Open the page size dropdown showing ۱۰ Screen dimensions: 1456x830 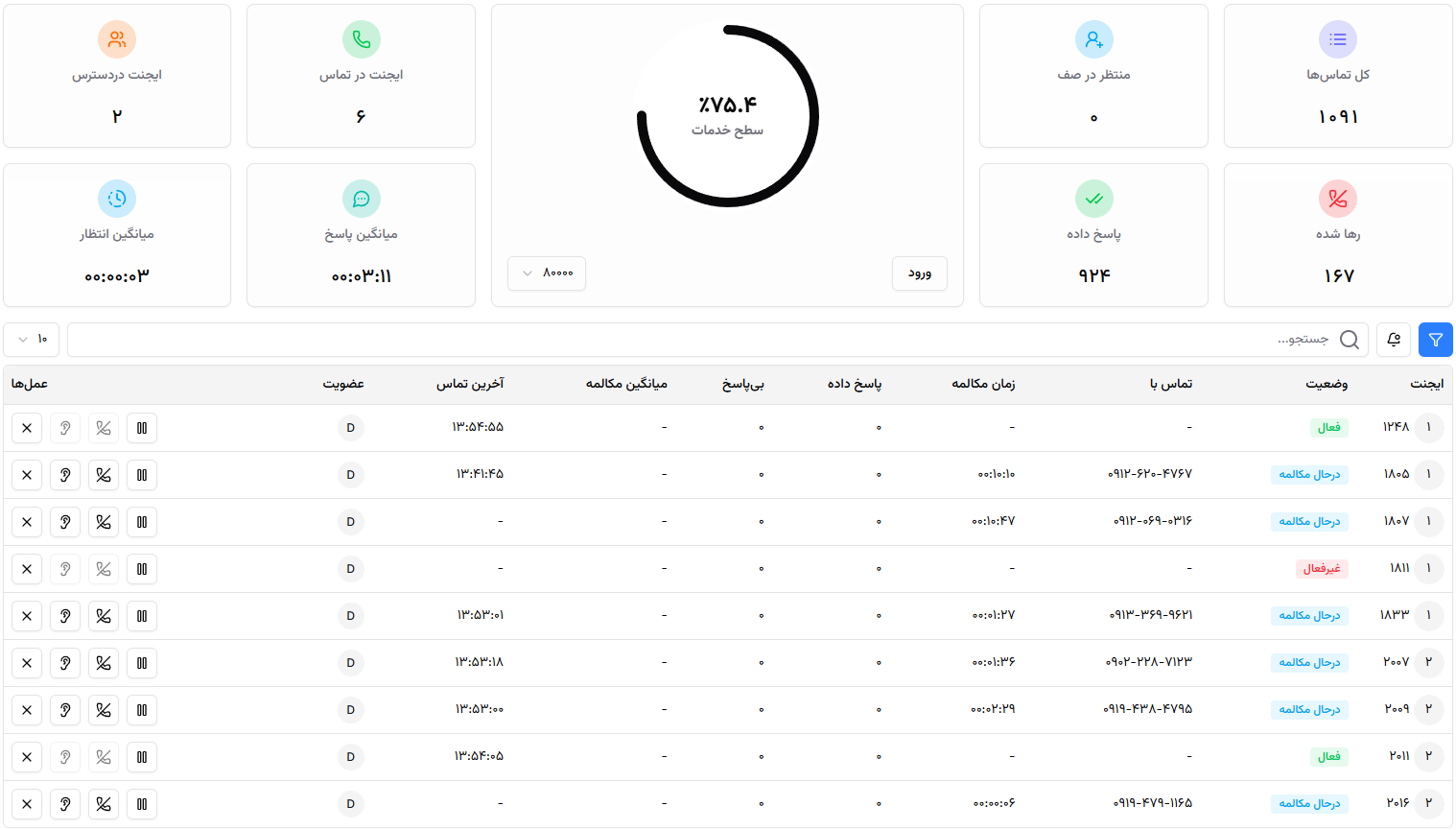(x=32, y=340)
